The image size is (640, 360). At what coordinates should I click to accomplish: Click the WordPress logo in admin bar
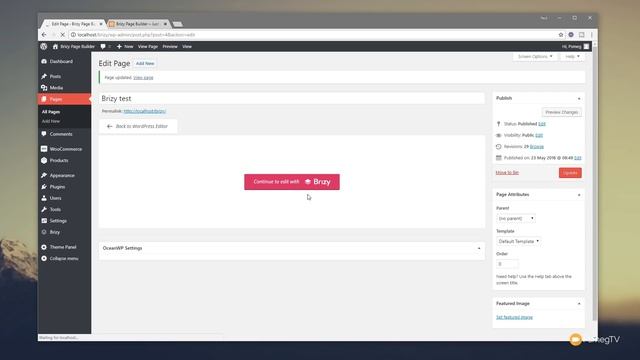pos(44,47)
